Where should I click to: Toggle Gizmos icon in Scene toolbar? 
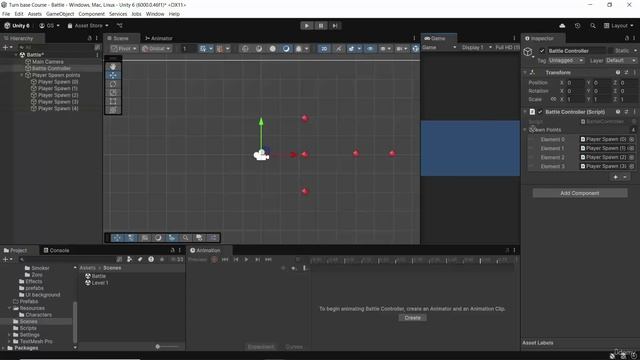pyautogui.click(x=415, y=49)
